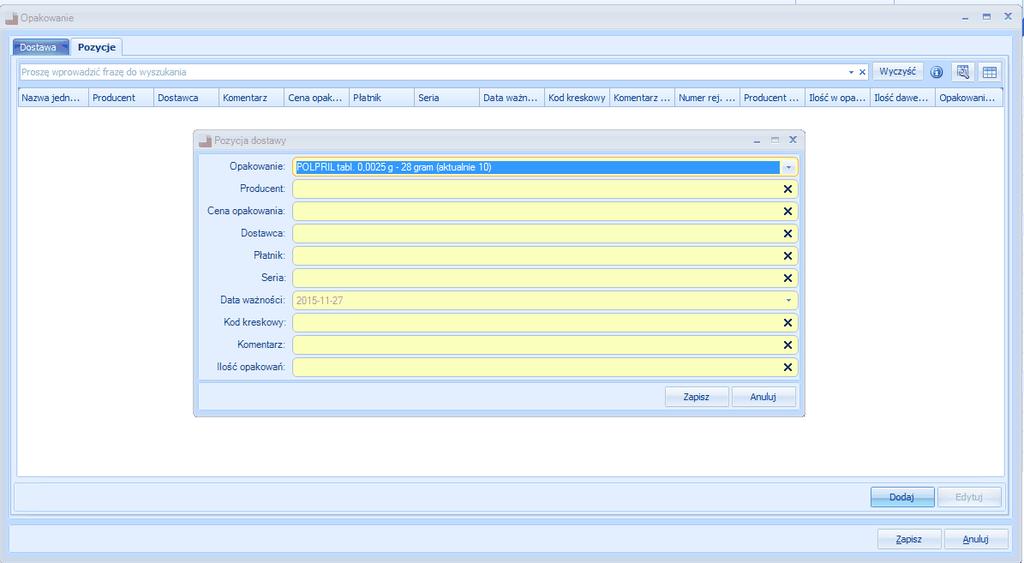
Task: Clear the Komentarz field with its X
Action: coord(788,345)
